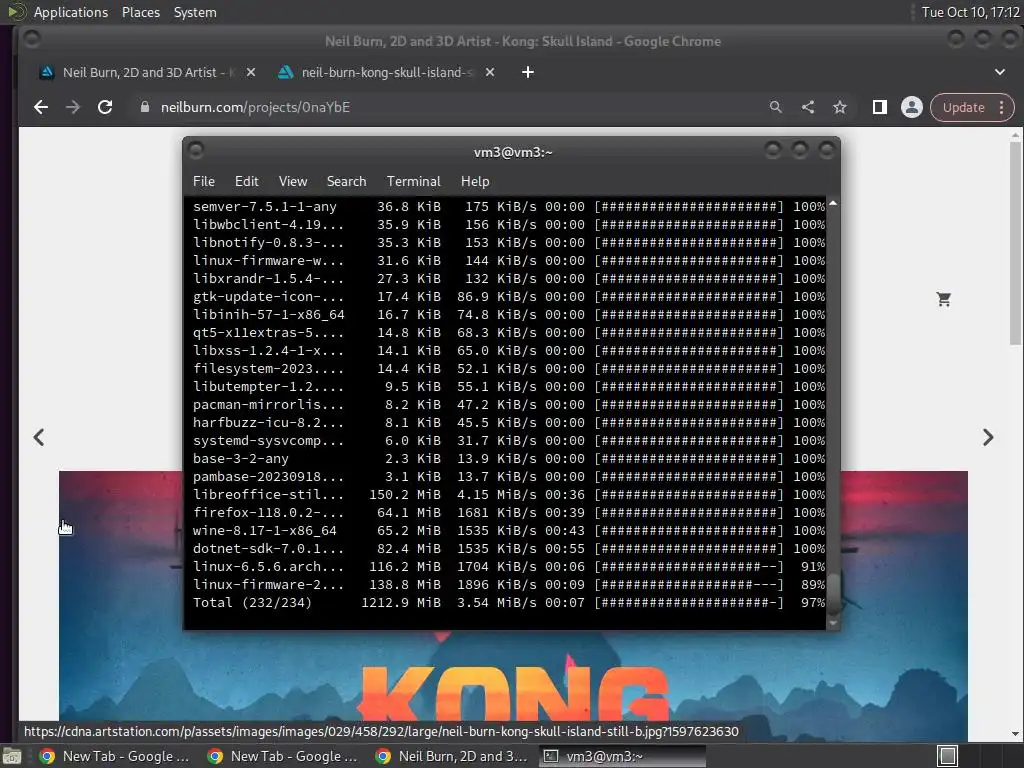1024x768 pixels.
Task: Open the Terminal menu in terminal
Action: pos(413,182)
